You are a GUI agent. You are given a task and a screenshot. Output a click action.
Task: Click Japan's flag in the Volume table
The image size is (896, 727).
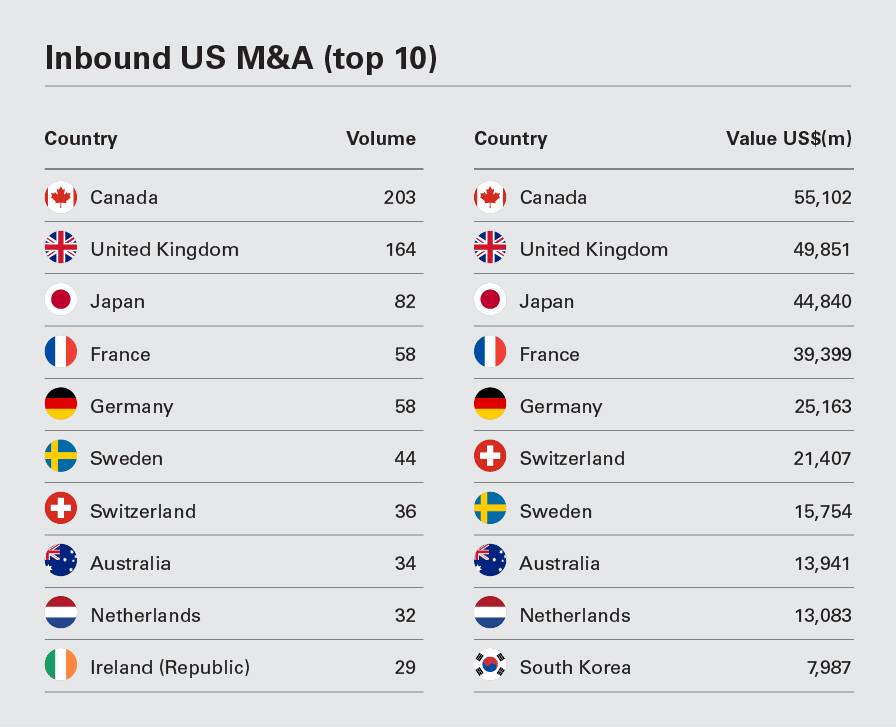pyautogui.click(x=61, y=301)
